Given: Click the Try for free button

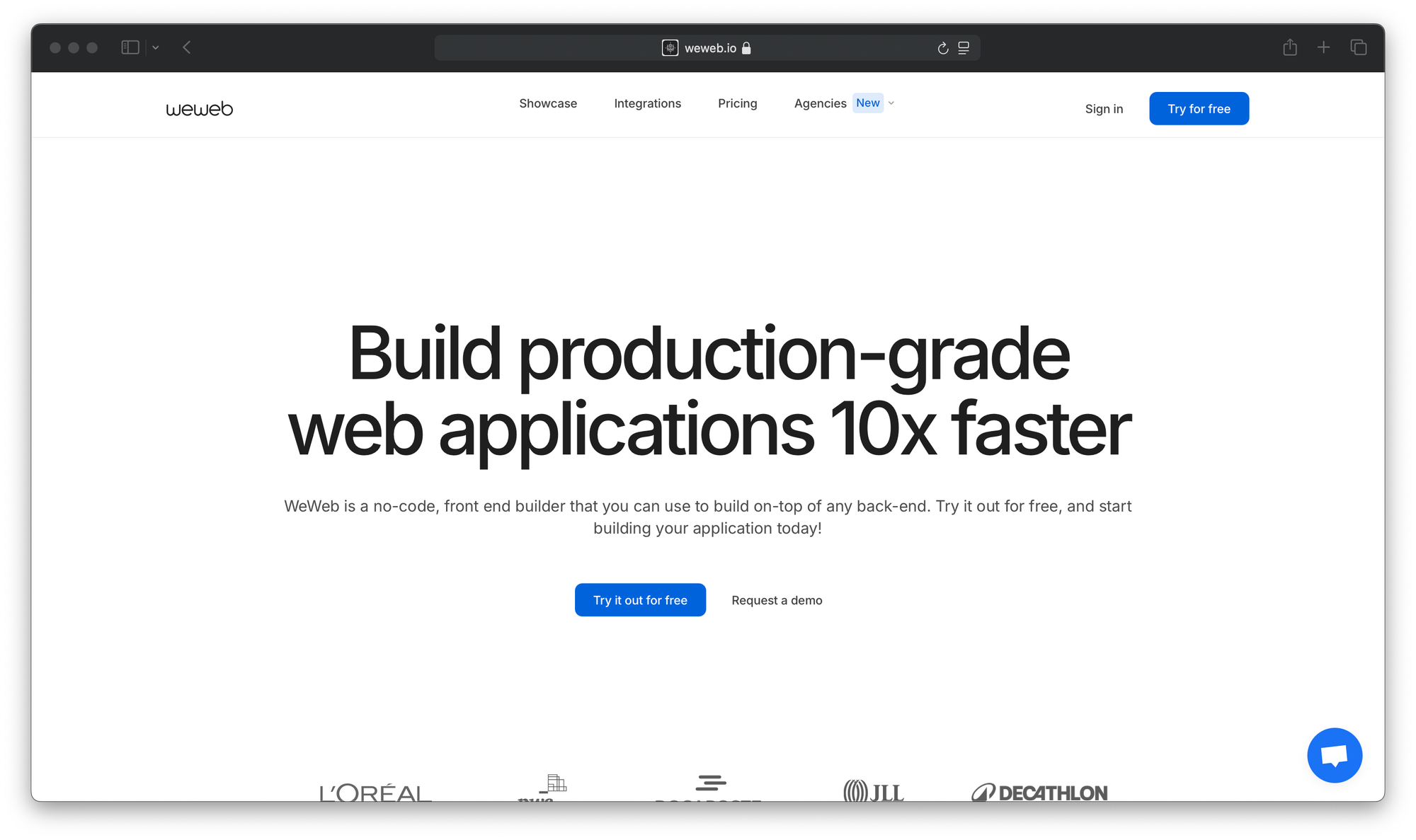Looking at the screenshot, I should point(1199,108).
